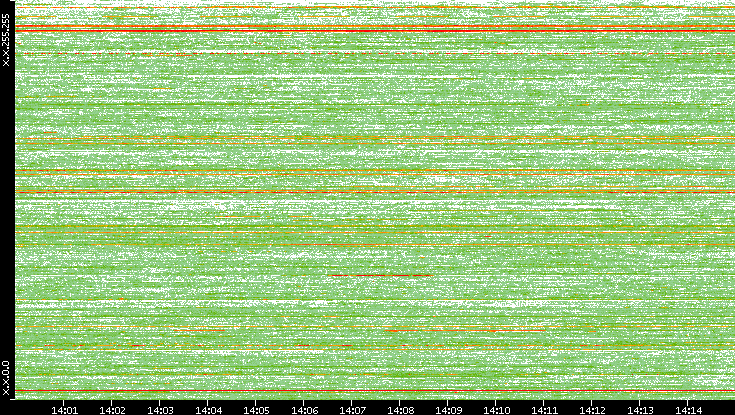Viewport: 735px width, 415px height.
Task: Click the 14:07 time axis label
Action: (352, 410)
